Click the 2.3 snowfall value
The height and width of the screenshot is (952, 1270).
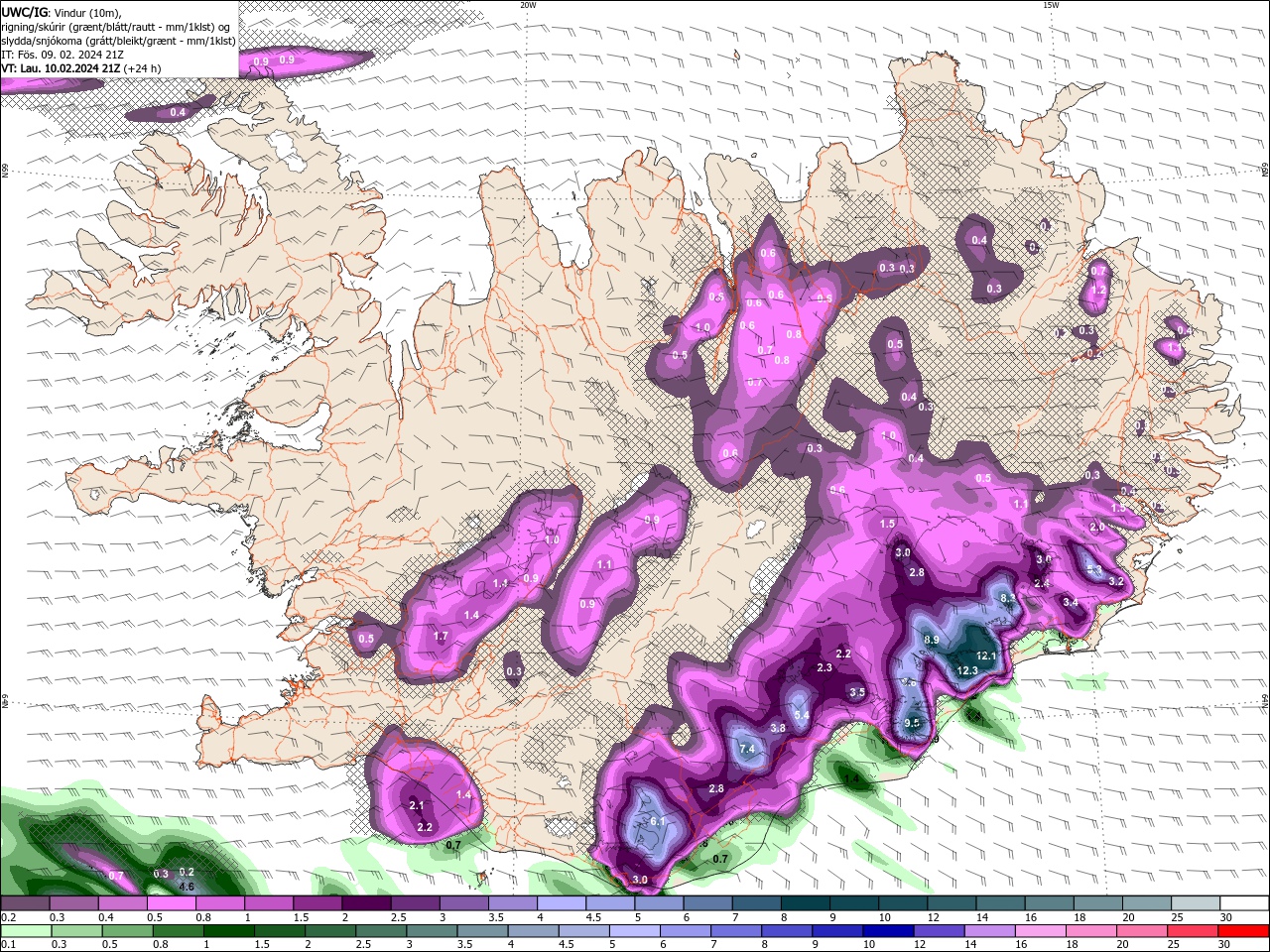pos(825,668)
